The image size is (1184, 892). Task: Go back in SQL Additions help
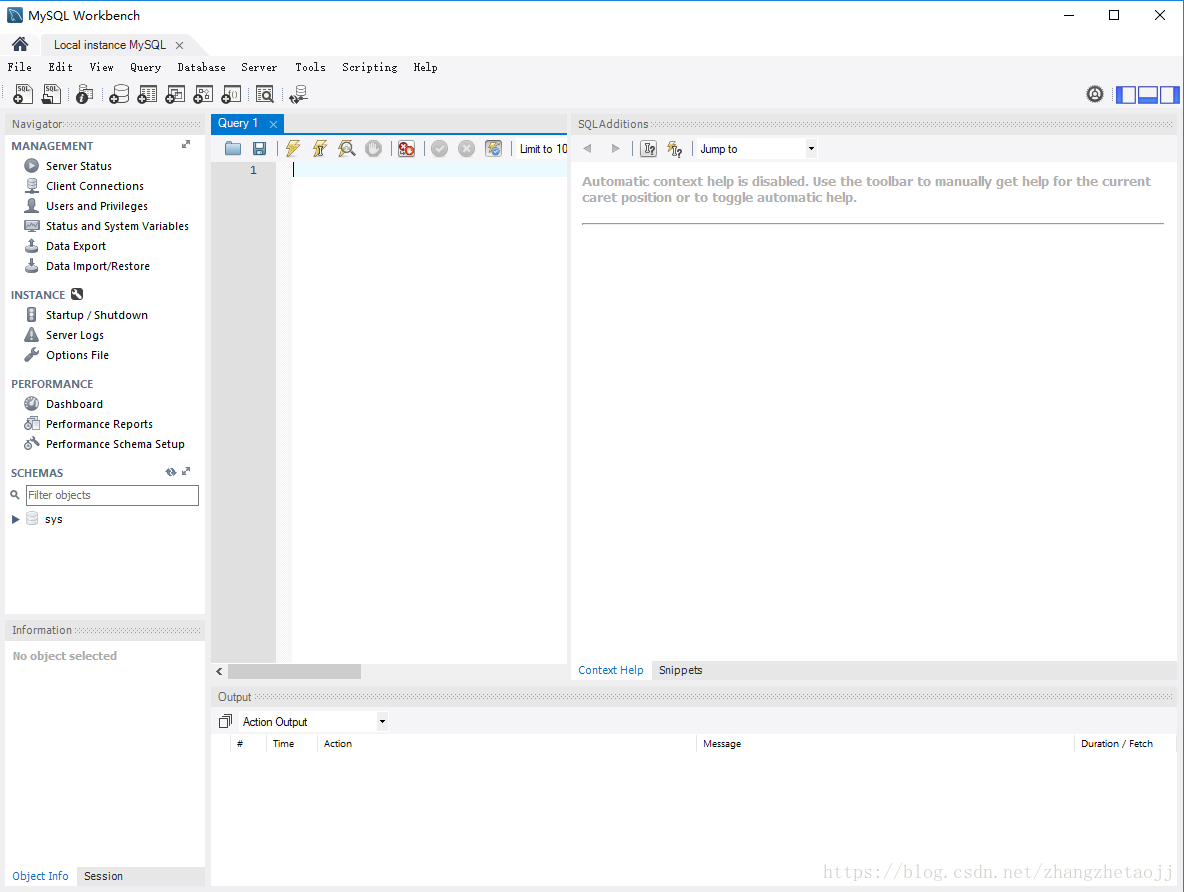pyautogui.click(x=587, y=149)
